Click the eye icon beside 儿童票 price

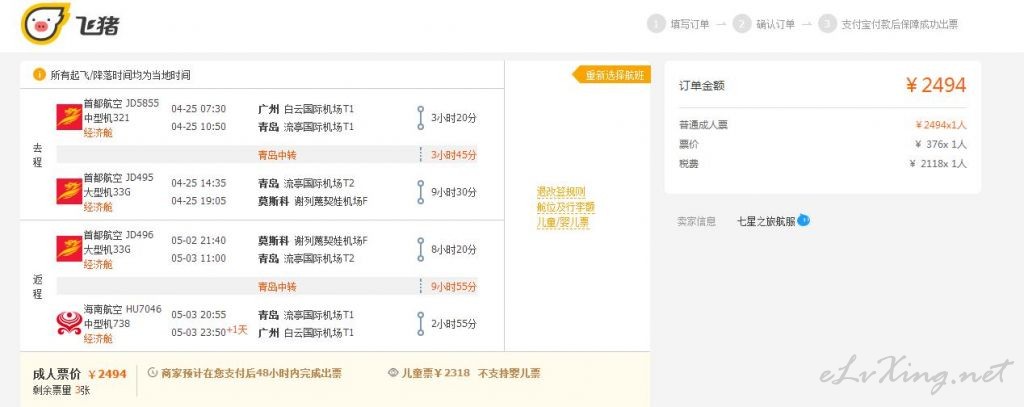point(392,373)
